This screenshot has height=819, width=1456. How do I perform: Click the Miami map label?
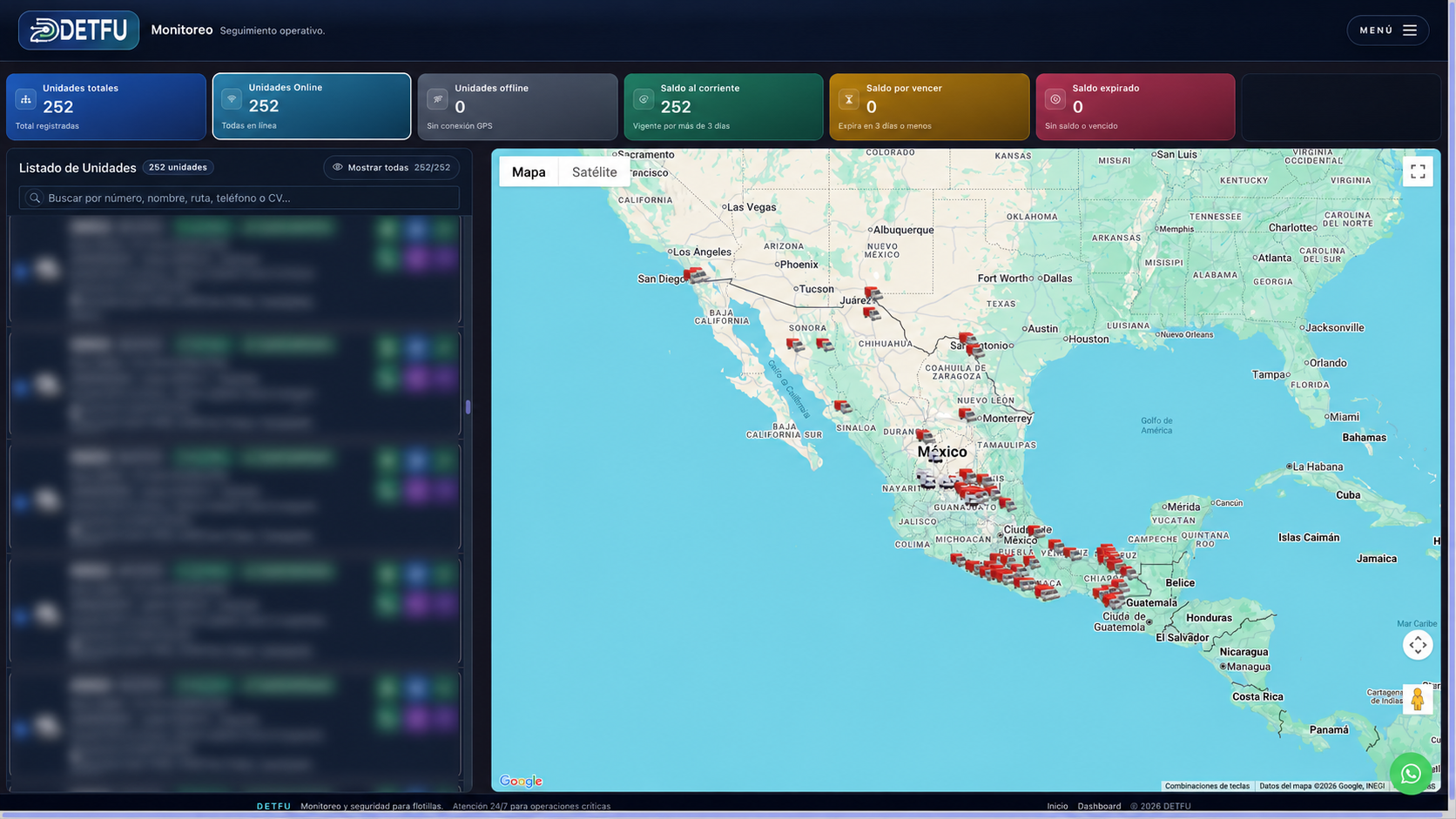point(1345,417)
